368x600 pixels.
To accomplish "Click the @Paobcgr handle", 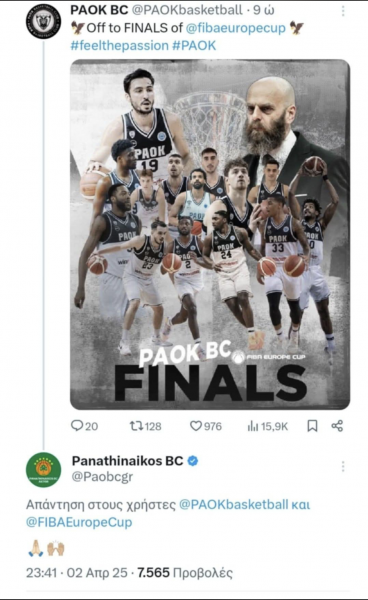I will click(x=102, y=476).
